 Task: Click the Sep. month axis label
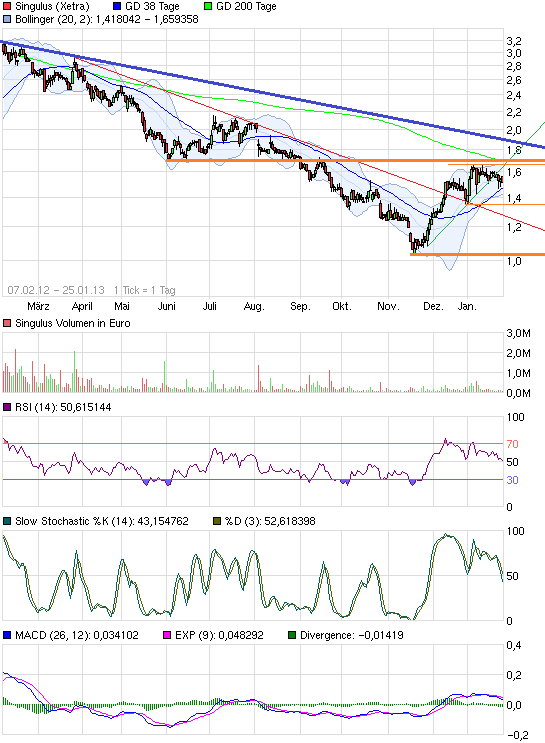pyautogui.click(x=300, y=307)
